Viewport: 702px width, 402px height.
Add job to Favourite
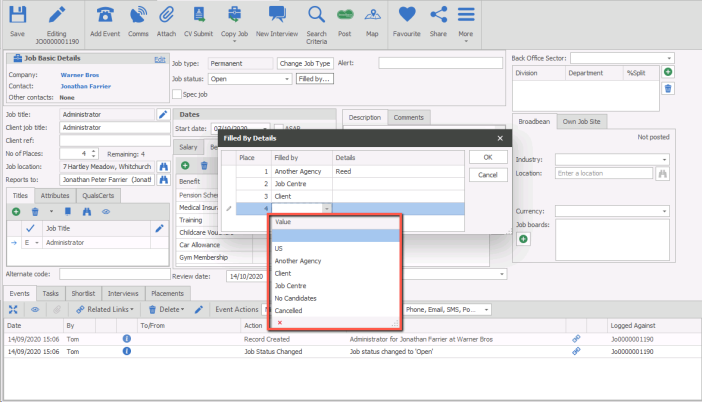click(x=406, y=15)
